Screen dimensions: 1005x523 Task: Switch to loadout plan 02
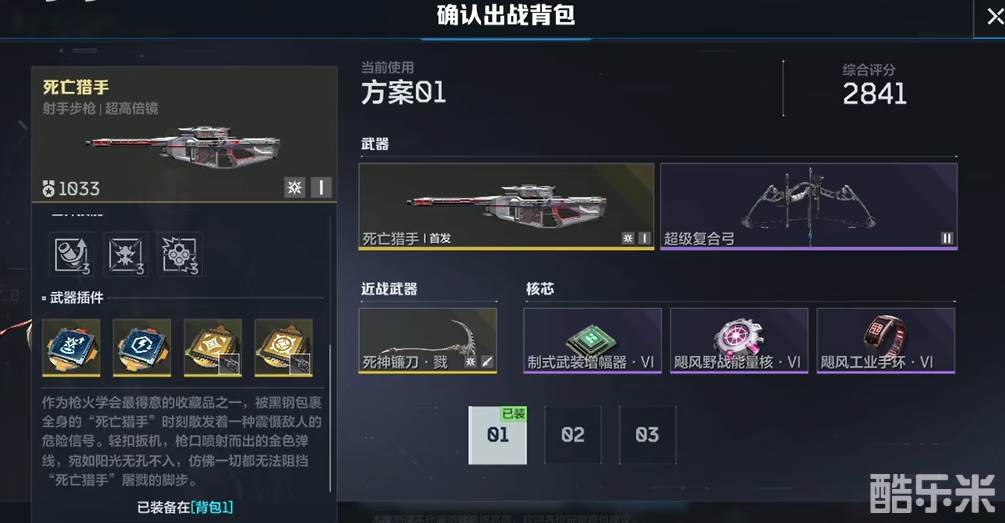click(x=572, y=435)
